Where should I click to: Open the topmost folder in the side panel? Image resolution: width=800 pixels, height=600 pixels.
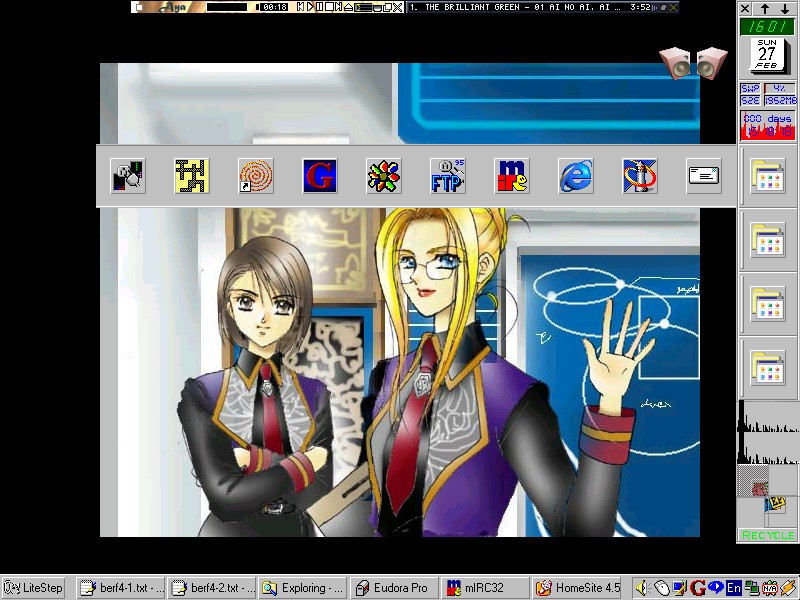point(768,177)
